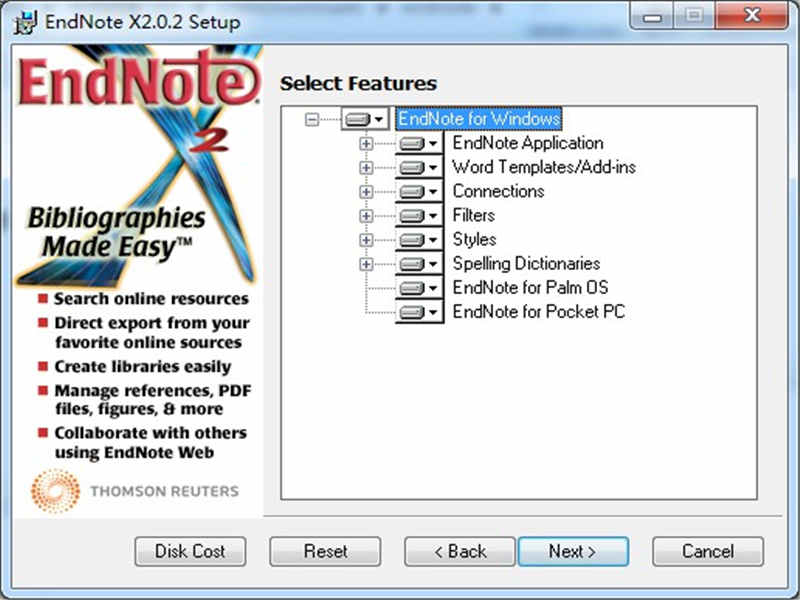This screenshot has width=800, height=600.
Task: Open install options dropdown for Filters
Action: pos(419,216)
